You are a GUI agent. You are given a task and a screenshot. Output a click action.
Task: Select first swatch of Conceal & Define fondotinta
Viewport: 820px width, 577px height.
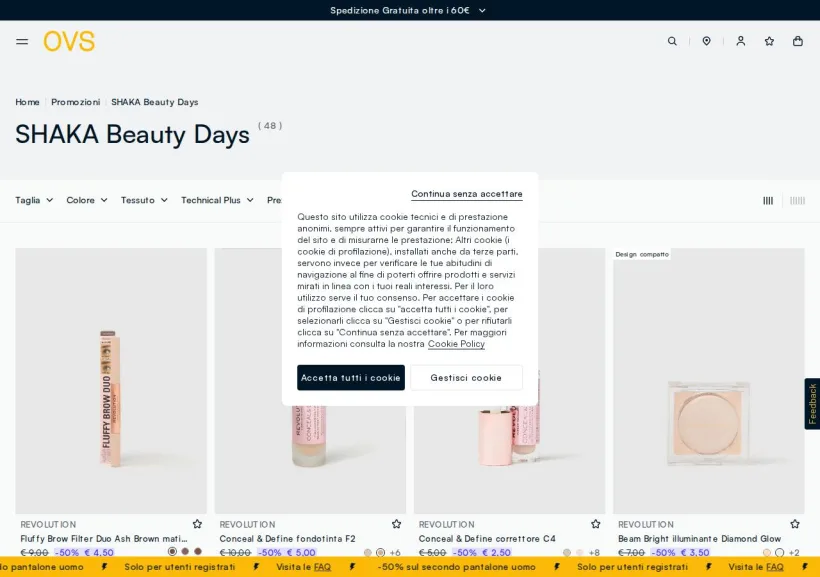coord(368,552)
